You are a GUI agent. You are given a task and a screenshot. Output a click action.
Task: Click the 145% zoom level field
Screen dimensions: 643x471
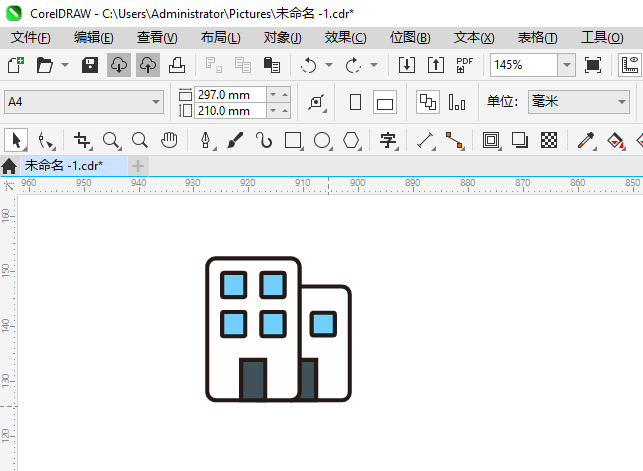[524, 65]
